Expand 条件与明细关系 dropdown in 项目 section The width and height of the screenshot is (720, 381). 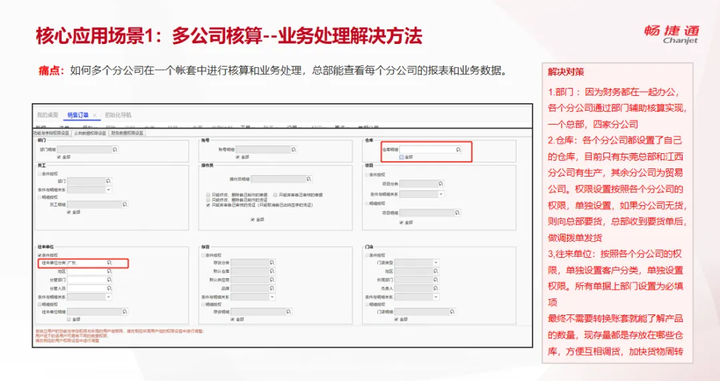click(441, 194)
